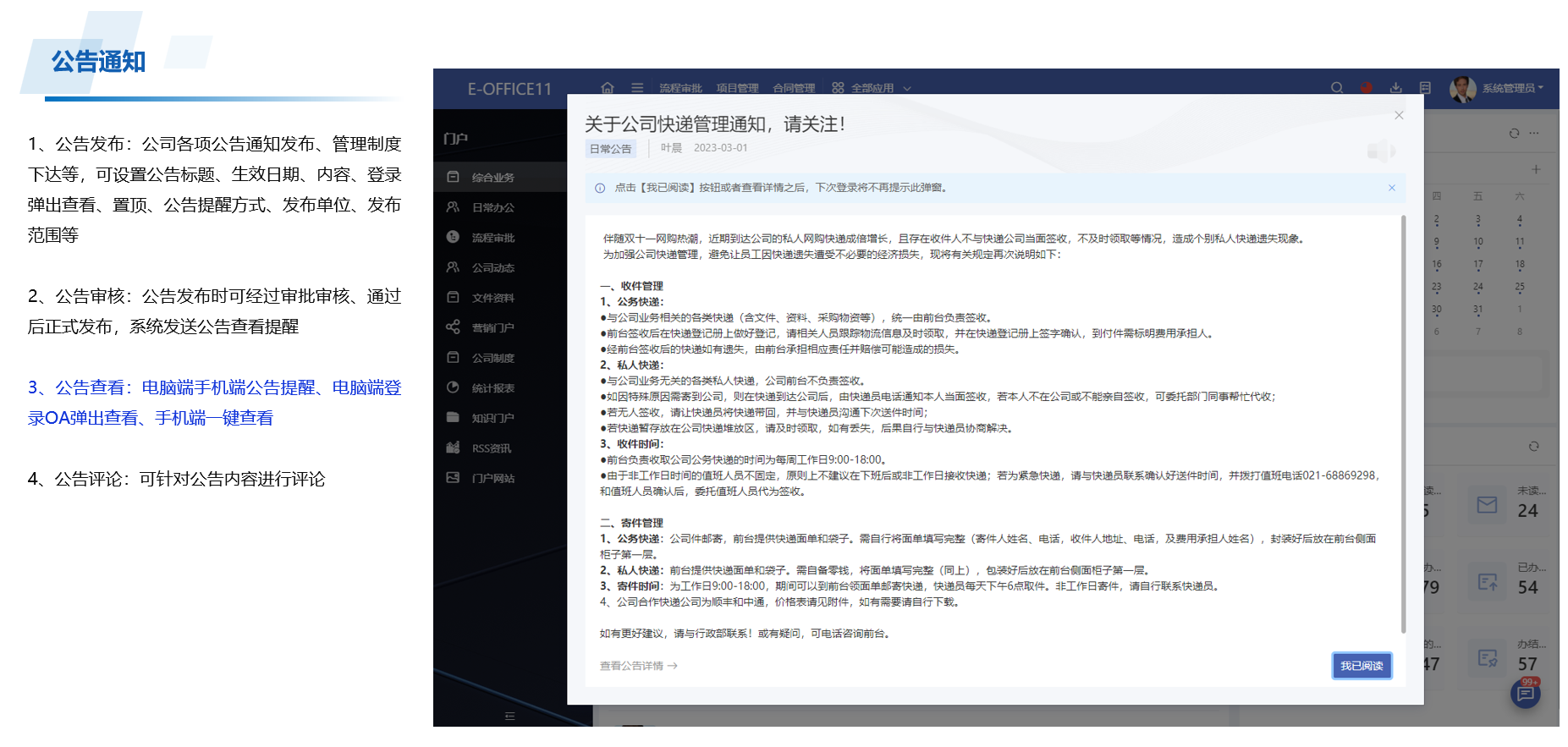This screenshot has height=747, width=1568.
Task: Click the 公司动态 sidebar icon
Action: pyautogui.click(x=453, y=266)
